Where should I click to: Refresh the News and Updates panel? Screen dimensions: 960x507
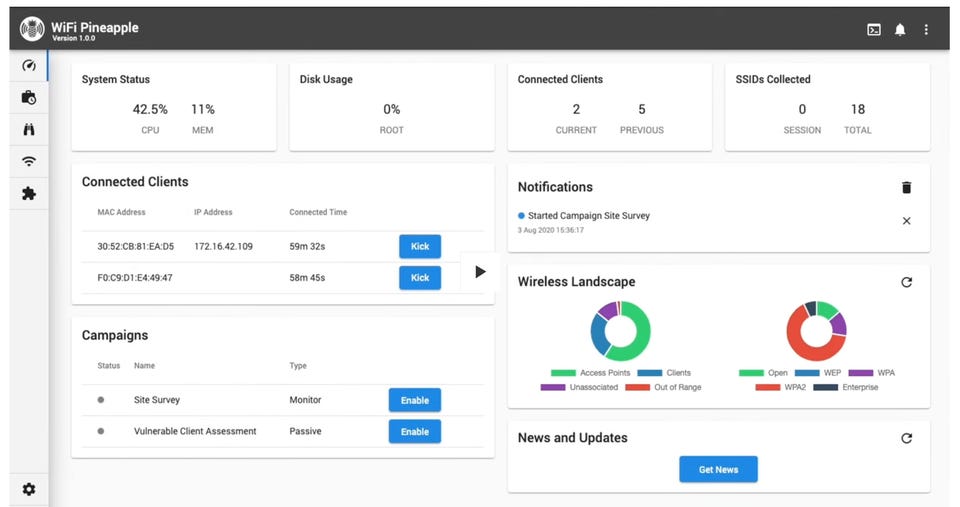coord(907,438)
